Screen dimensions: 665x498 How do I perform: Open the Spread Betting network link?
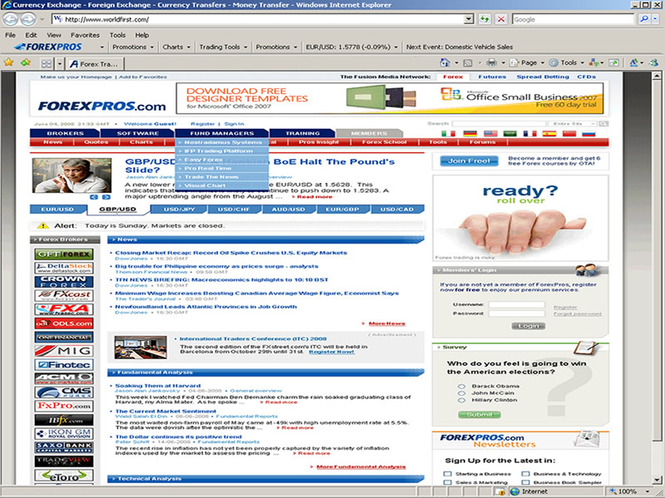(x=543, y=77)
